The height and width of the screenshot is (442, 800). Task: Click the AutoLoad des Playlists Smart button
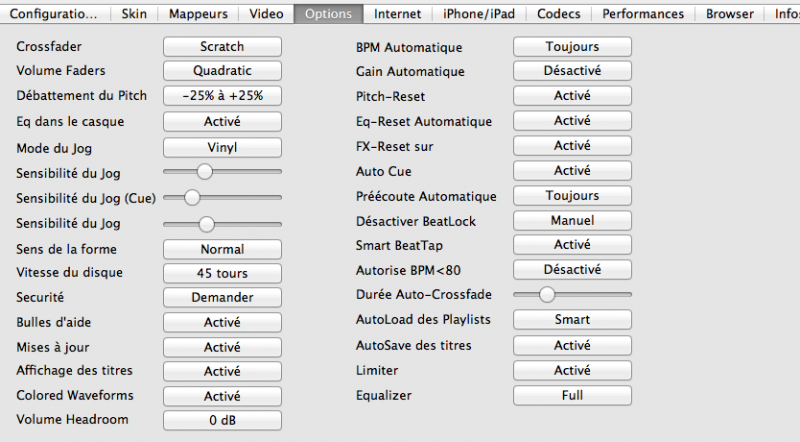point(572,320)
